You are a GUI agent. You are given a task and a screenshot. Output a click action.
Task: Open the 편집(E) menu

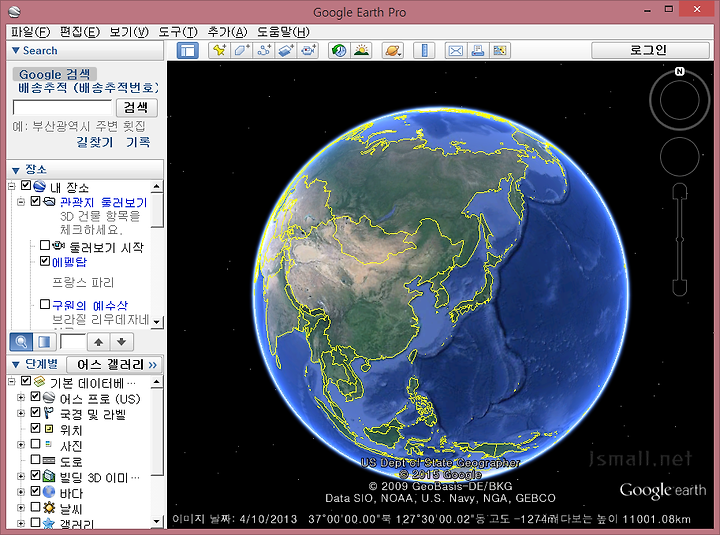(79, 32)
